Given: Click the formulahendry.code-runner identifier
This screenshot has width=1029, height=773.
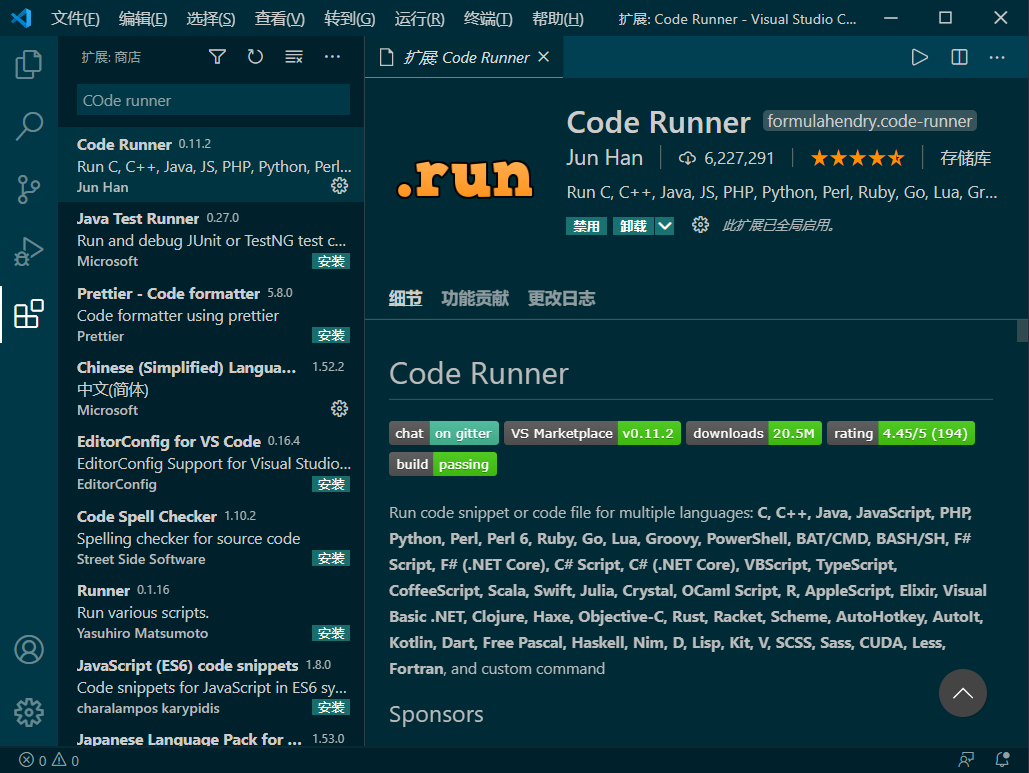Looking at the screenshot, I should [870, 121].
